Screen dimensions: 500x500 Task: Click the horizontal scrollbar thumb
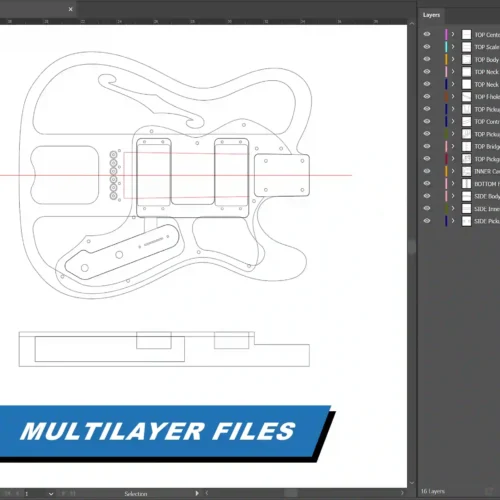[x=291, y=493]
